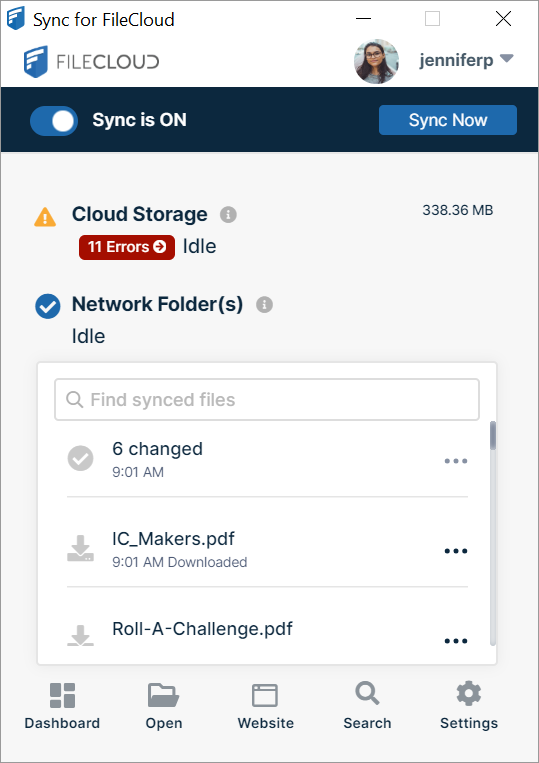539x763 pixels.
Task: Click the Open folder icon
Action: pyautogui.click(x=163, y=695)
